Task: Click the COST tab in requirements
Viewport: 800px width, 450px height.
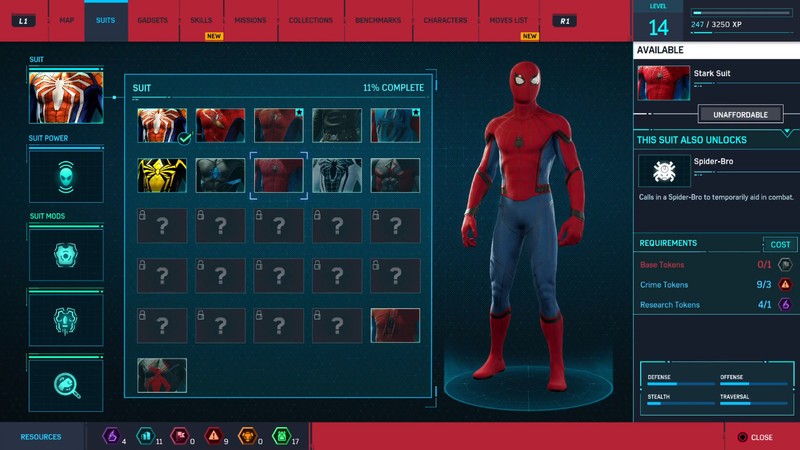Action: (780, 244)
